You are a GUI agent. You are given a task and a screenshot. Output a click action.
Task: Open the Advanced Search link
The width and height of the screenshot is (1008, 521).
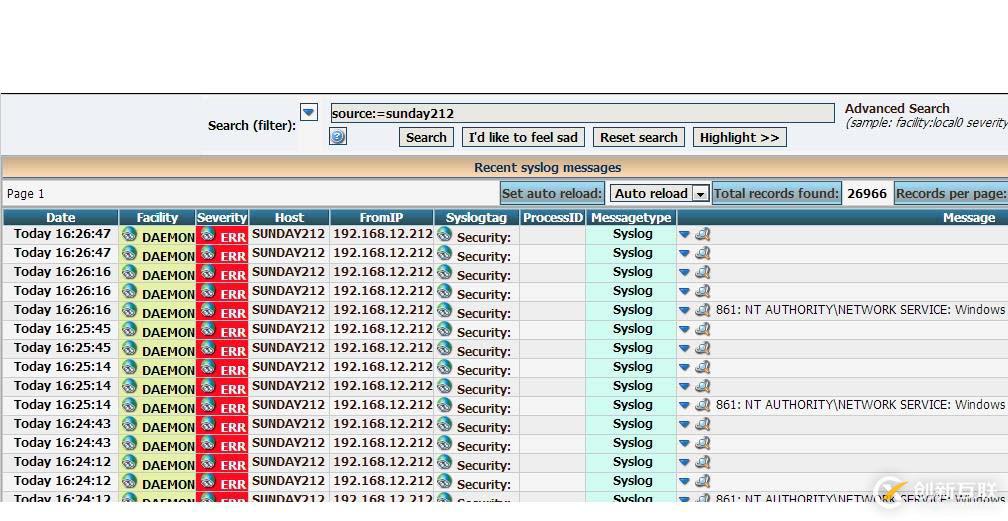pos(897,108)
